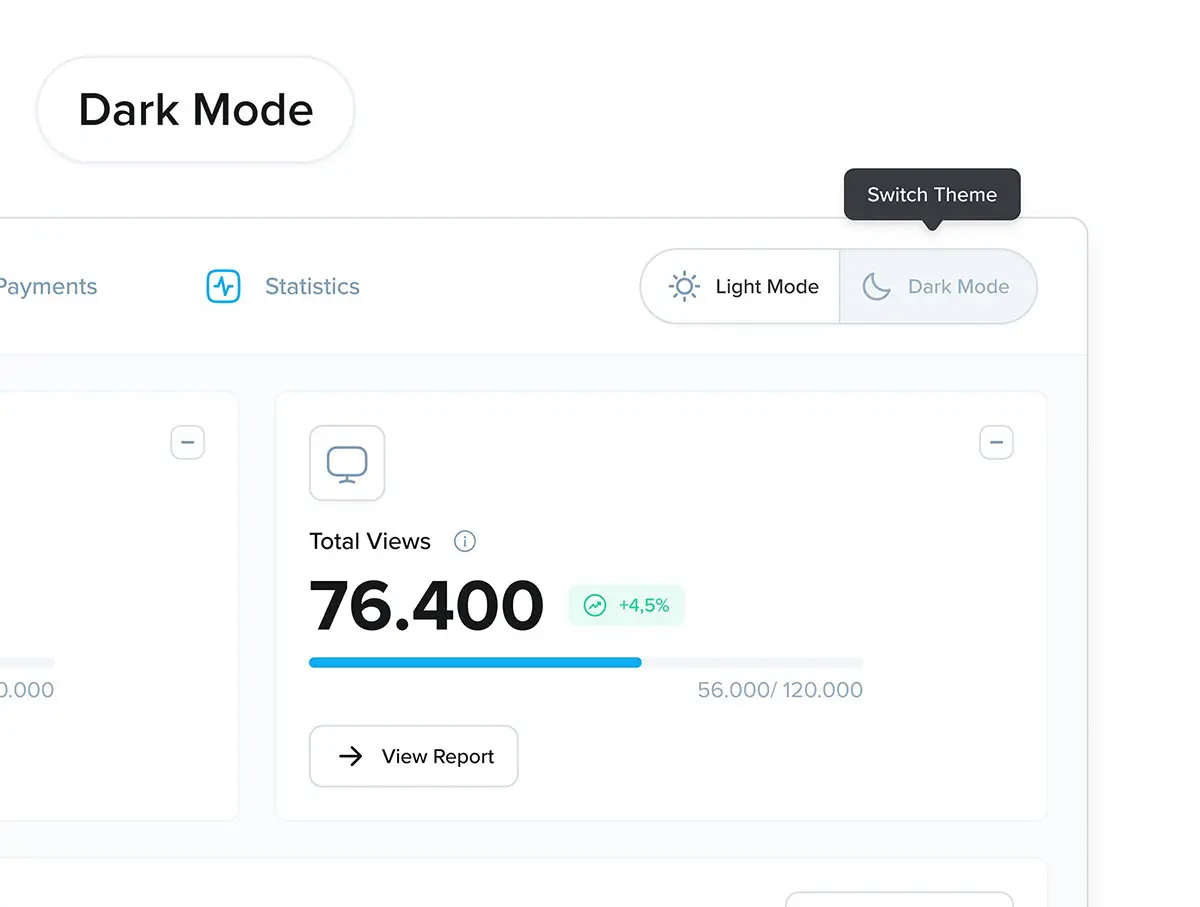The height and width of the screenshot is (907, 1200).
Task: Switch to the Payments tab
Action: coord(47,287)
